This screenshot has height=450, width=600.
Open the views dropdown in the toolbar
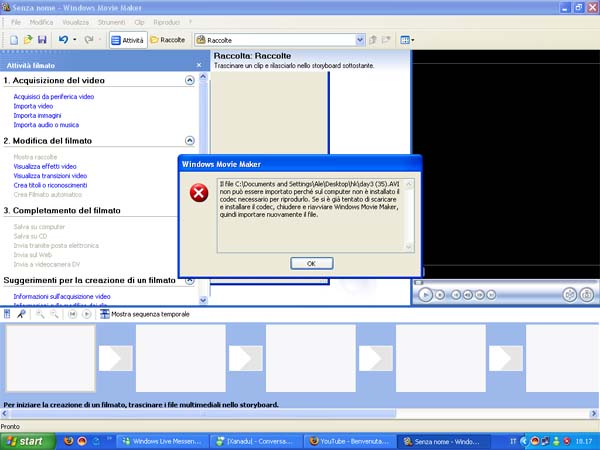pyautogui.click(x=407, y=40)
